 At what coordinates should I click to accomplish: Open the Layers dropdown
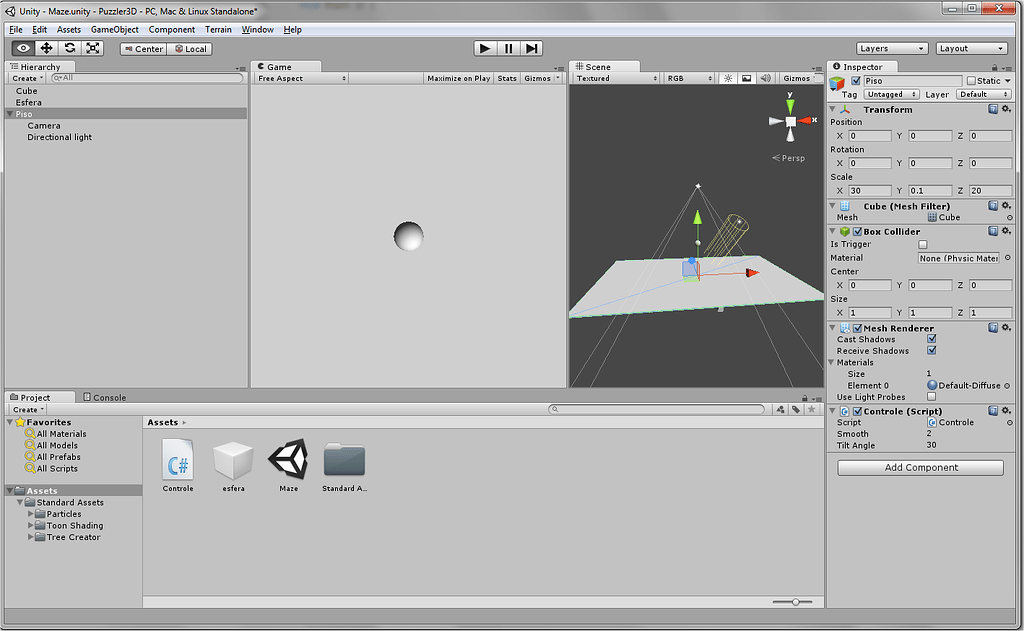coord(891,48)
